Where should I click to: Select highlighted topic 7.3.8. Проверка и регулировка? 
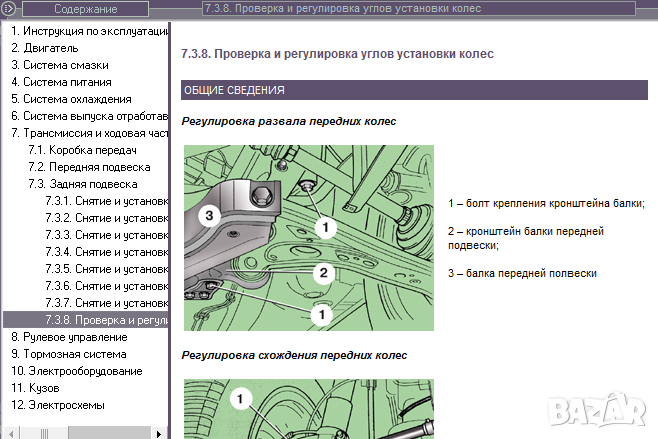[x=106, y=320]
